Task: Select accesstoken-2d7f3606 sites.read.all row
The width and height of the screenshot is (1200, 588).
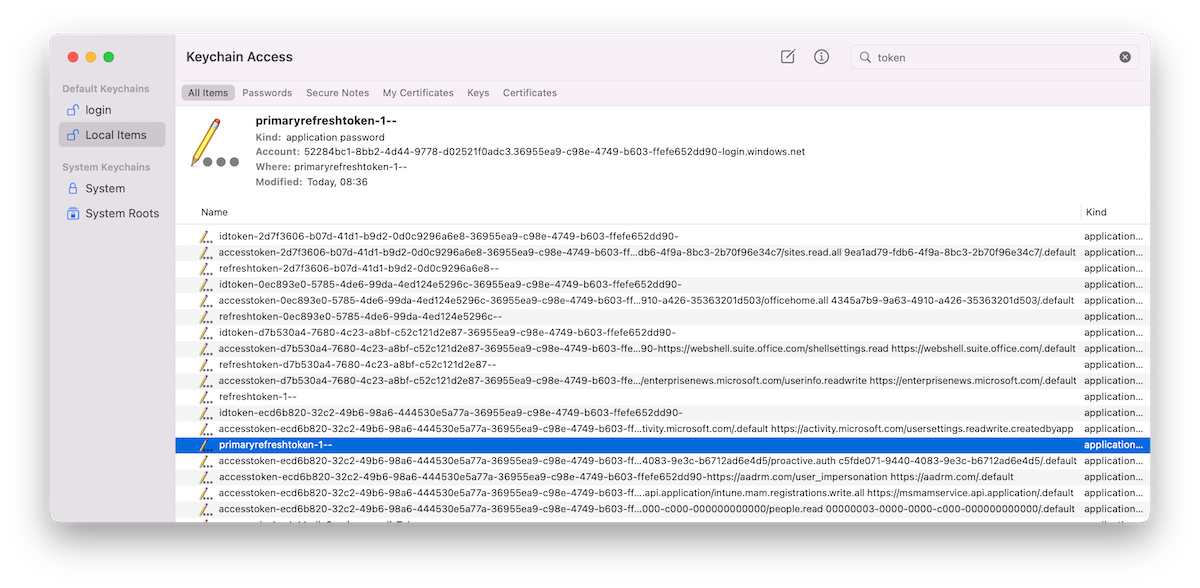Action: pyautogui.click(x=662, y=252)
